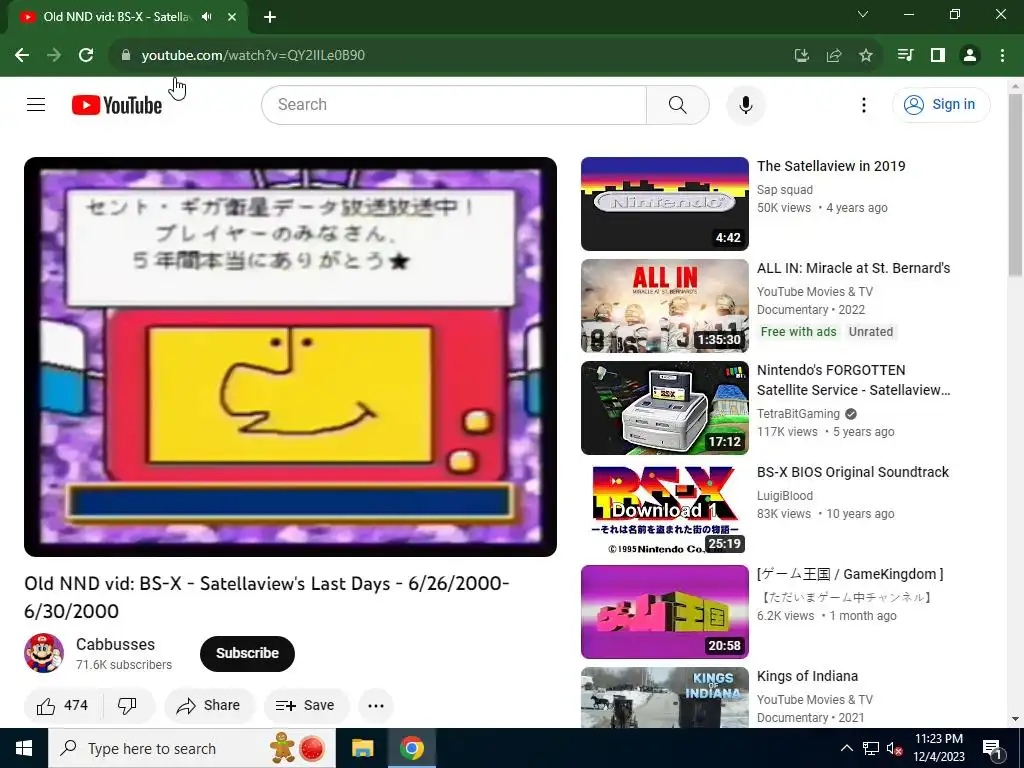Image resolution: width=1024 pixels, height=768 pixels.
Task: Close the Old NND vid tab
Action: pos(232,17)
